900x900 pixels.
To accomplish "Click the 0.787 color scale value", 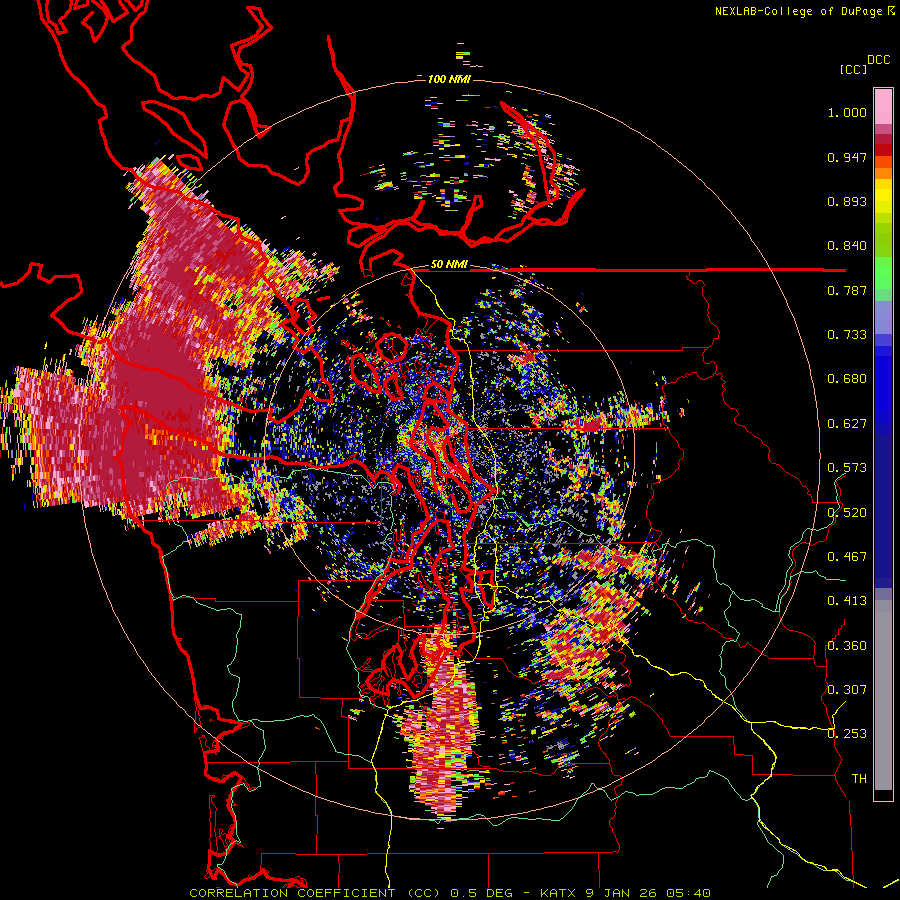I will [x=847, y=290].
